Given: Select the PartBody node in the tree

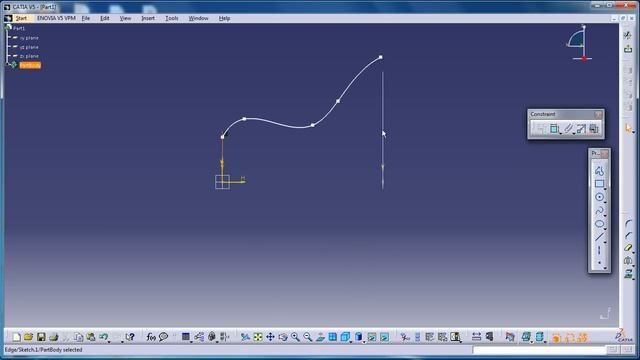Looking at the screenshot, I should pos(30,65).
